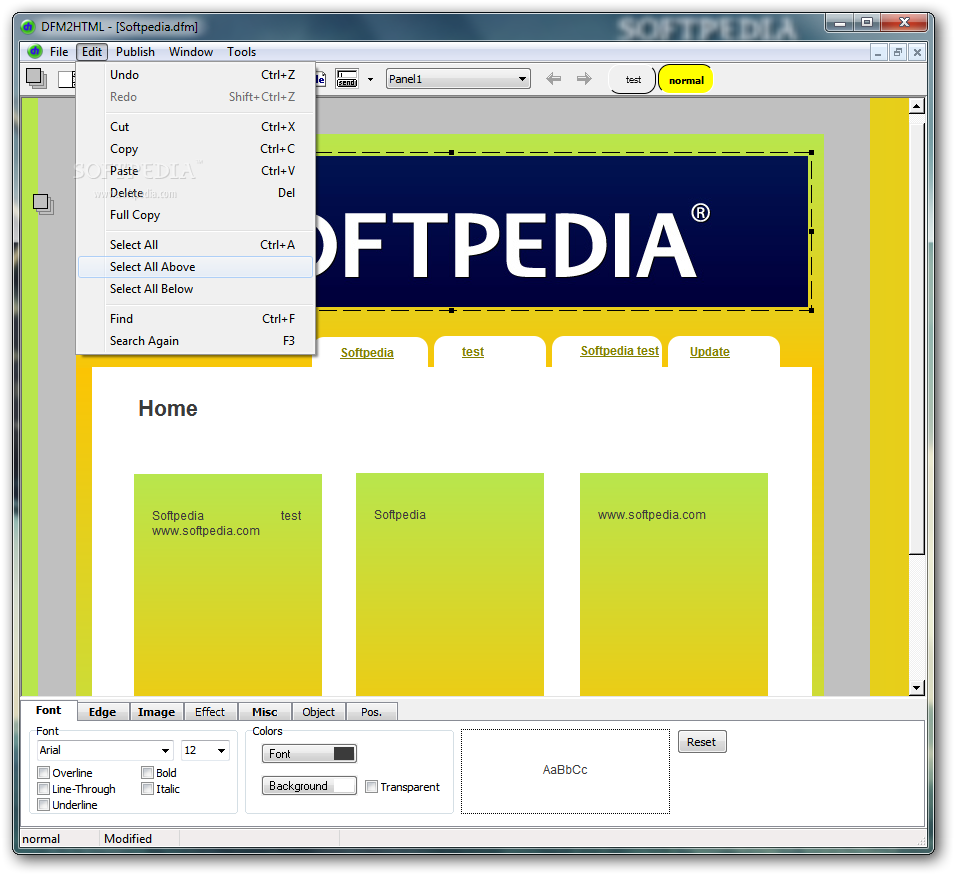Click the Home heading text on canvas
Viewport: 955px width, 875px height.
coord(168,408)
